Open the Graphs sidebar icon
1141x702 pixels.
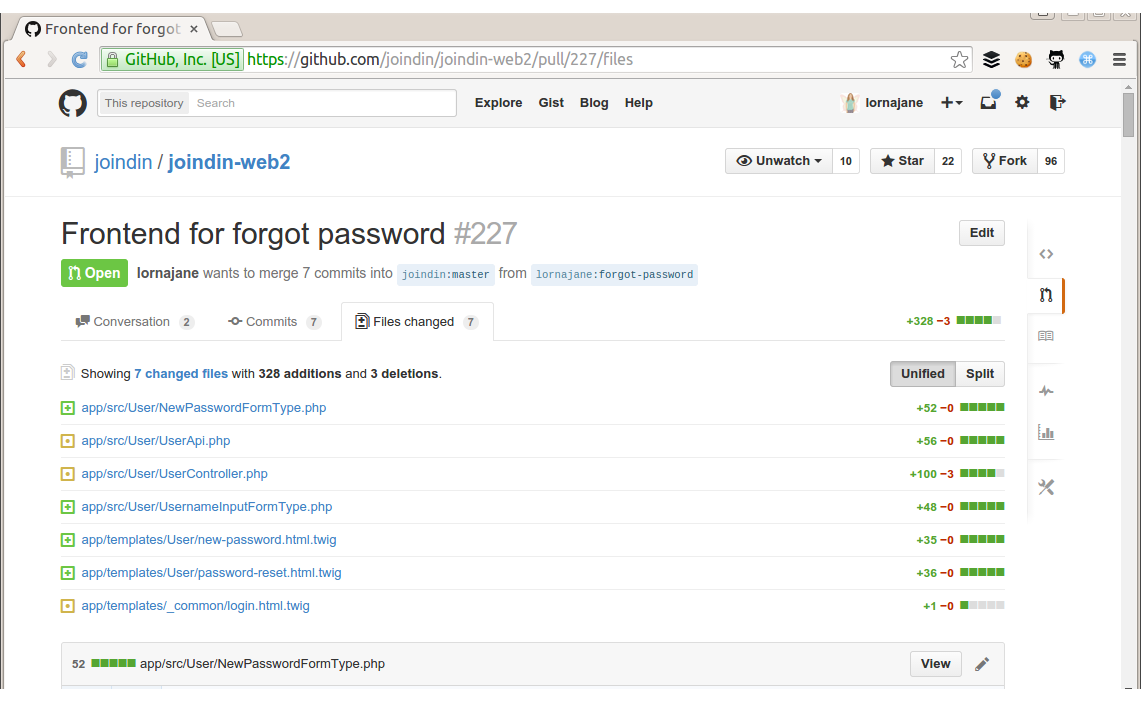point(1046,432)
